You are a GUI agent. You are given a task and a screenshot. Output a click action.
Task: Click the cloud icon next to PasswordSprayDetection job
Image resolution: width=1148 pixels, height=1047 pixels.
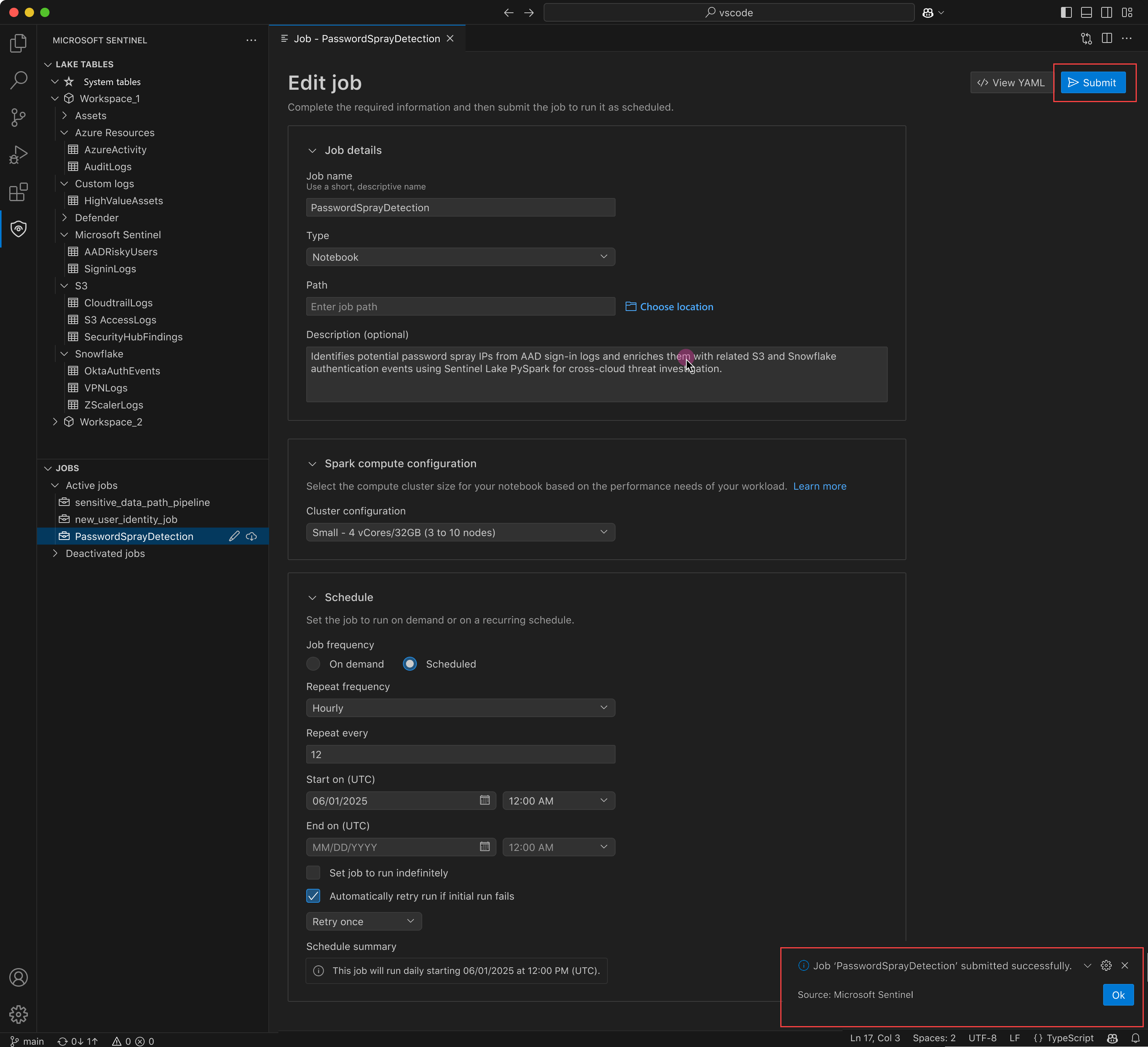click(x=252, y=536)
